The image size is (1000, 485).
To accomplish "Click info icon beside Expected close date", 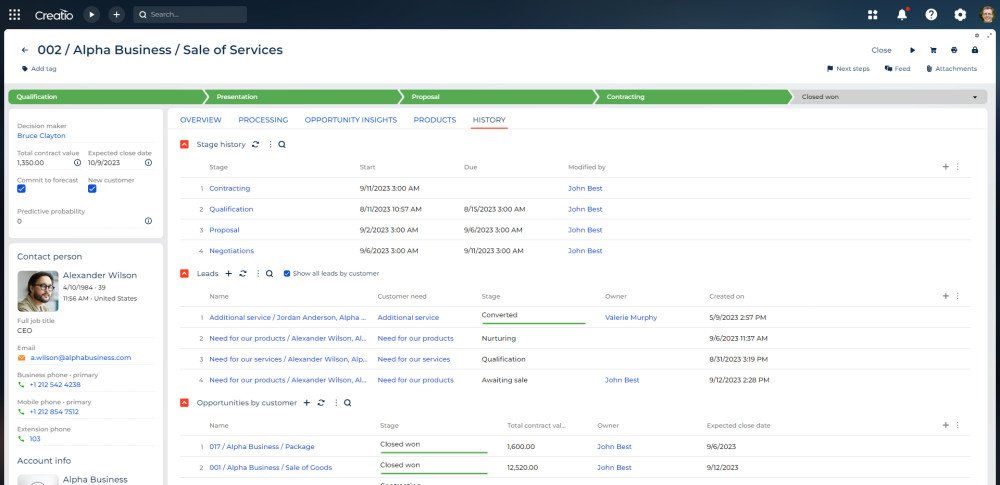I will (x=148, y=163).
